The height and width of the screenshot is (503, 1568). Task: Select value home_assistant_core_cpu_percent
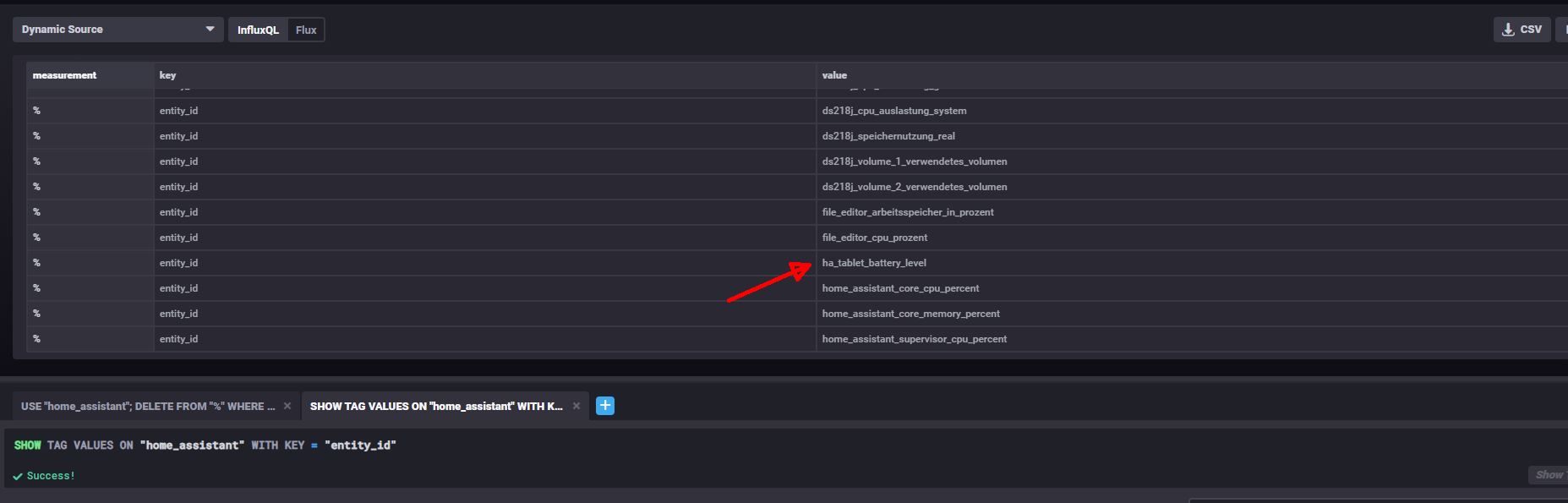coord(900,288)
